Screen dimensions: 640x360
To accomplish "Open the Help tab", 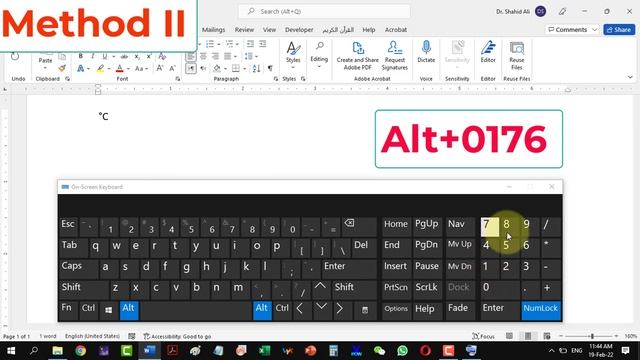I will (x=369, y=30).
